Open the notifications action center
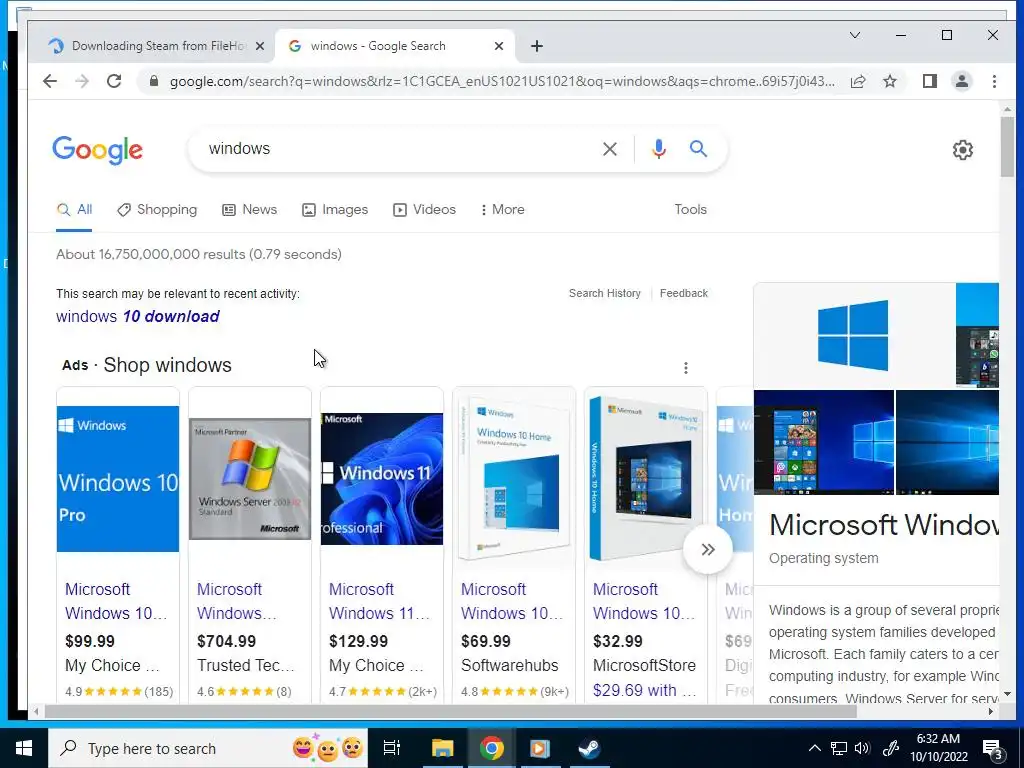The width and height of the screenshot is (1024, 768). tap(993, 748)
